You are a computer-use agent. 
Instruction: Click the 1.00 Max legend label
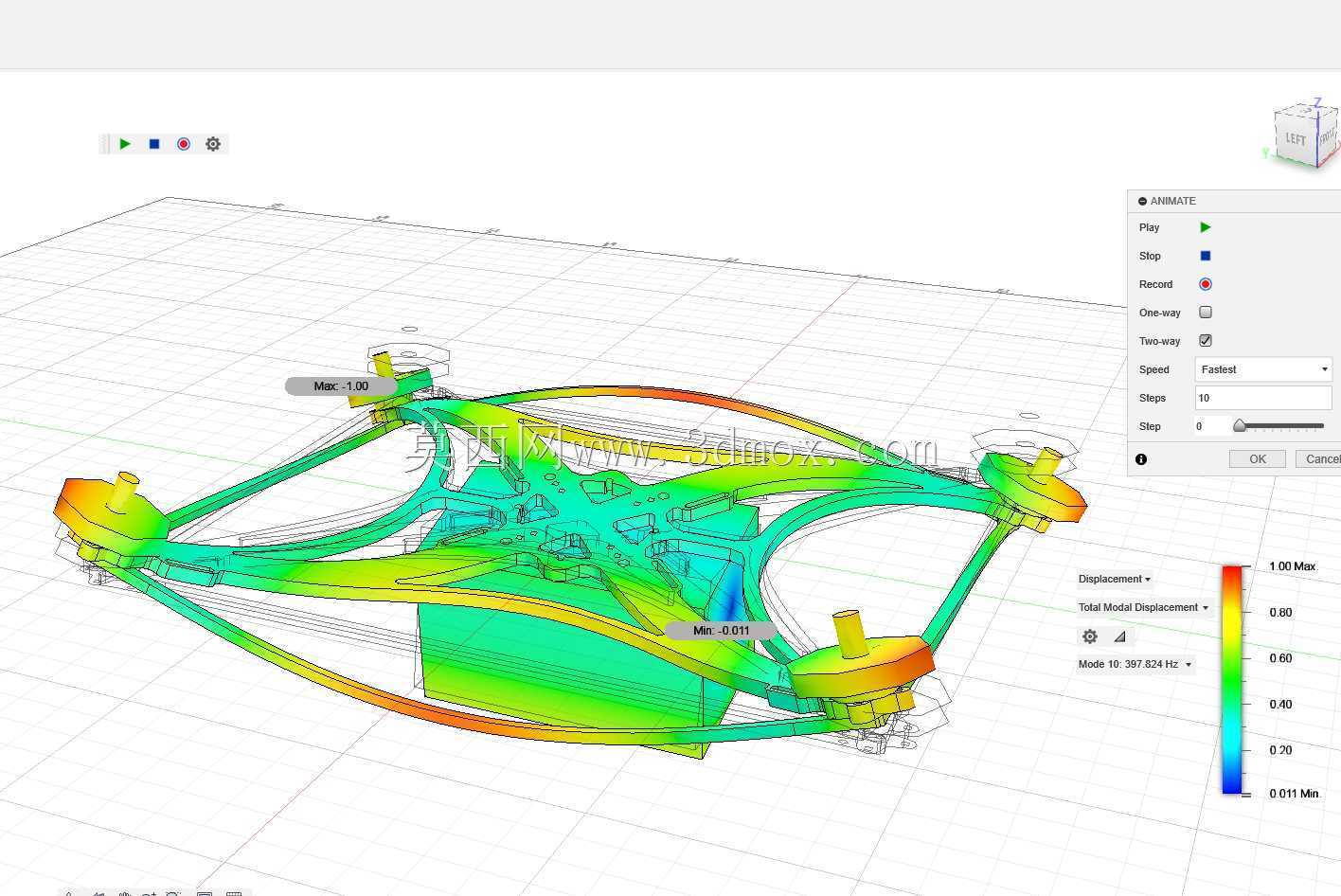tap(1293, 566)
